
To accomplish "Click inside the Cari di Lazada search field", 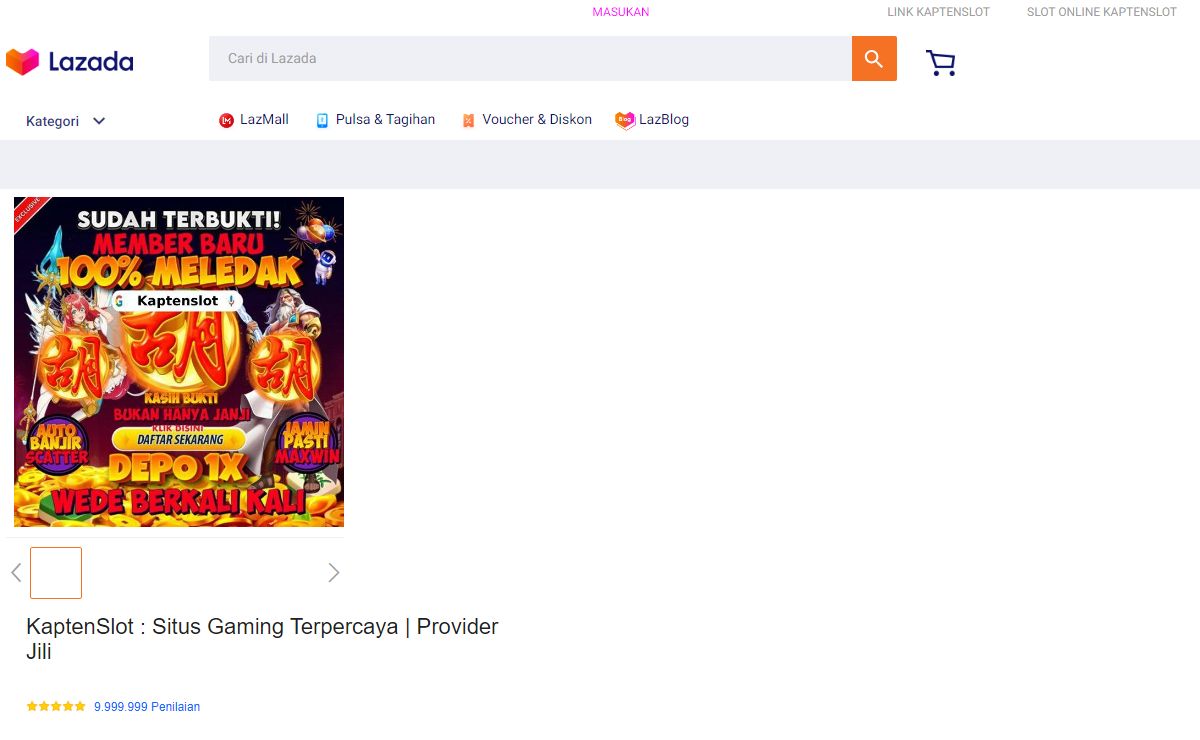I will pyautogui.click(x=530, y=59).
